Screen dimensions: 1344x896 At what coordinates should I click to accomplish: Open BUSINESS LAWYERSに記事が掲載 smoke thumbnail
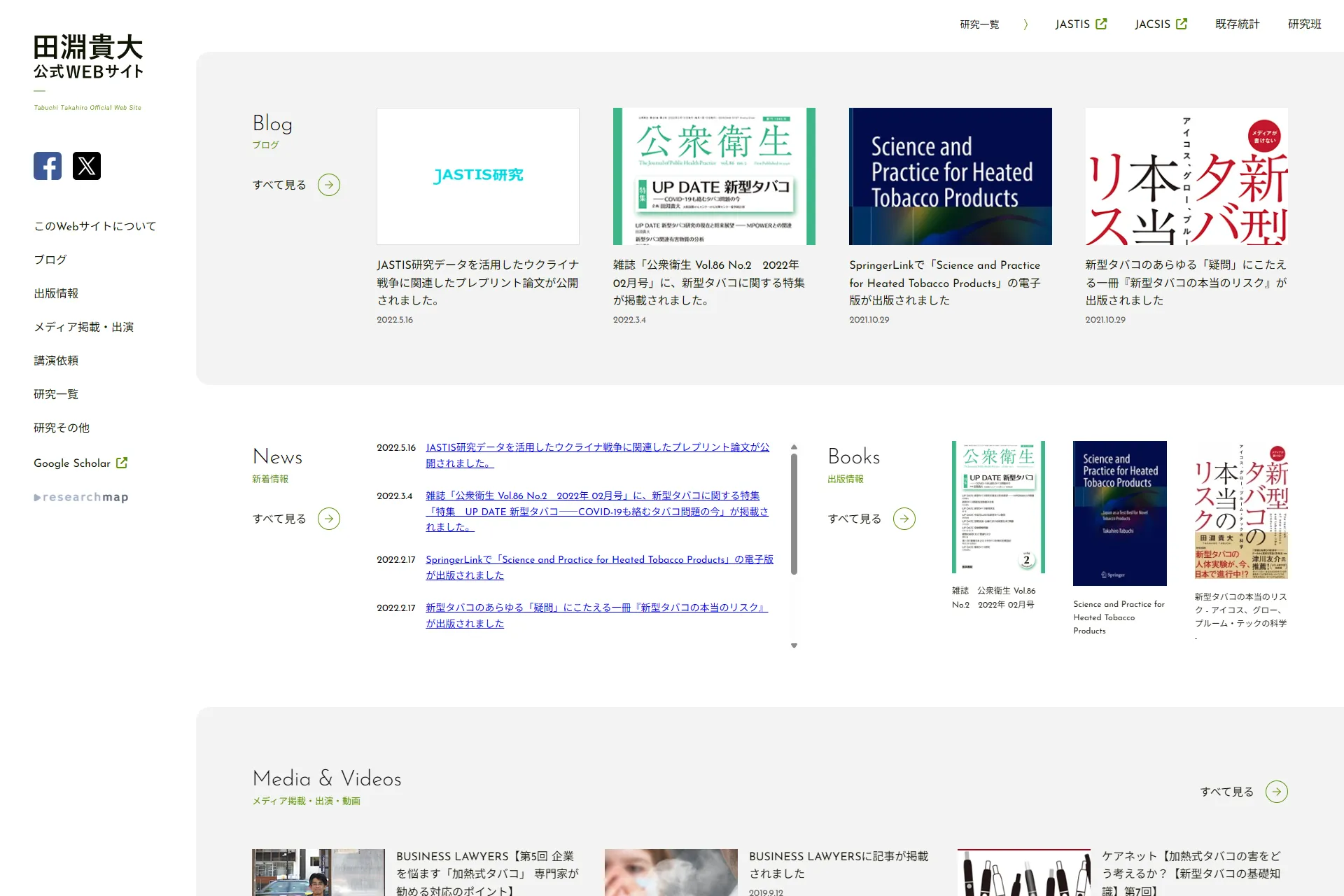(x=671, y=872)
